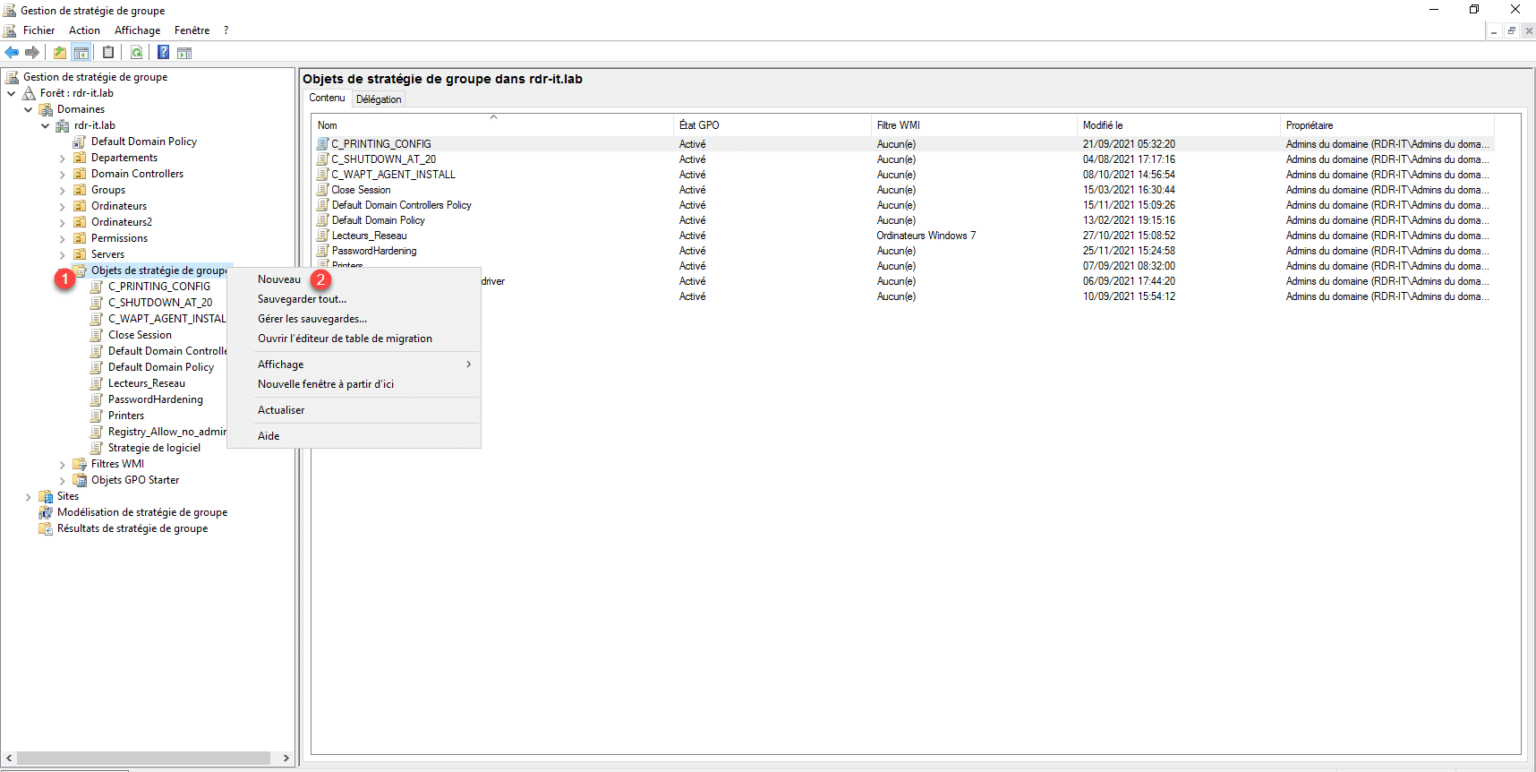Select PasswordHardening GPO in the tree
The height and width of the screenshot is (772, 1536).
(155, 399)
